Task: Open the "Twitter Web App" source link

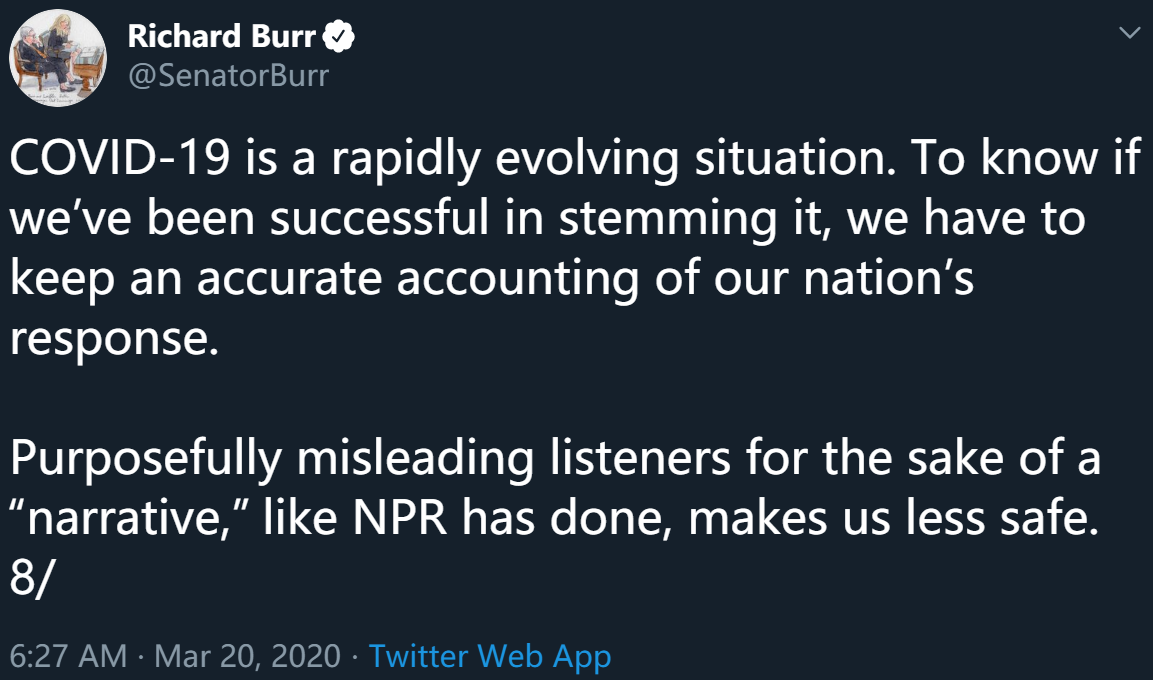Action: (x=489, y=657)
